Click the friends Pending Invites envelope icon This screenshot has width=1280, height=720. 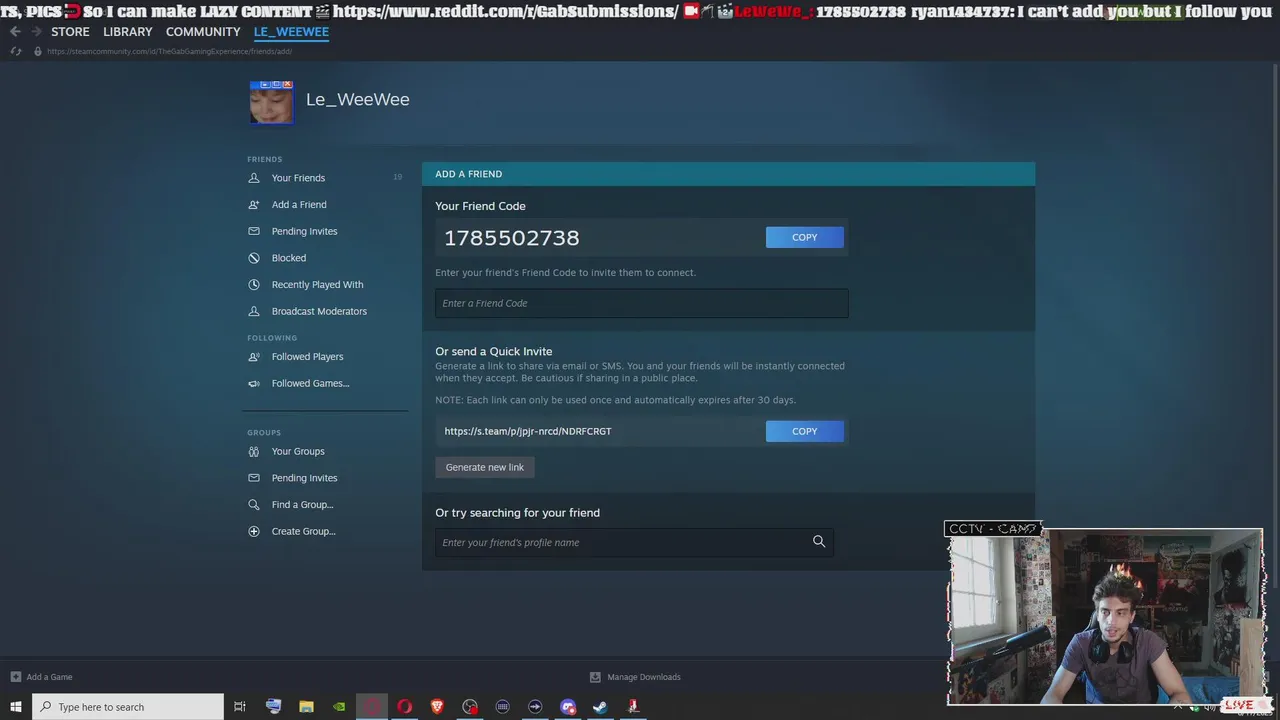tap(254, 232)
